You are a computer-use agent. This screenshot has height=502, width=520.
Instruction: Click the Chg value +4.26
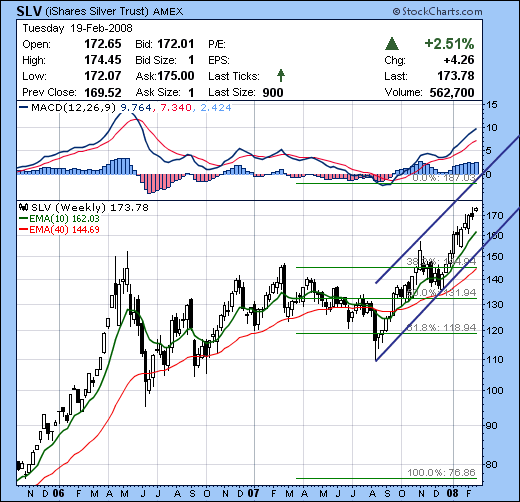(459, 60)
